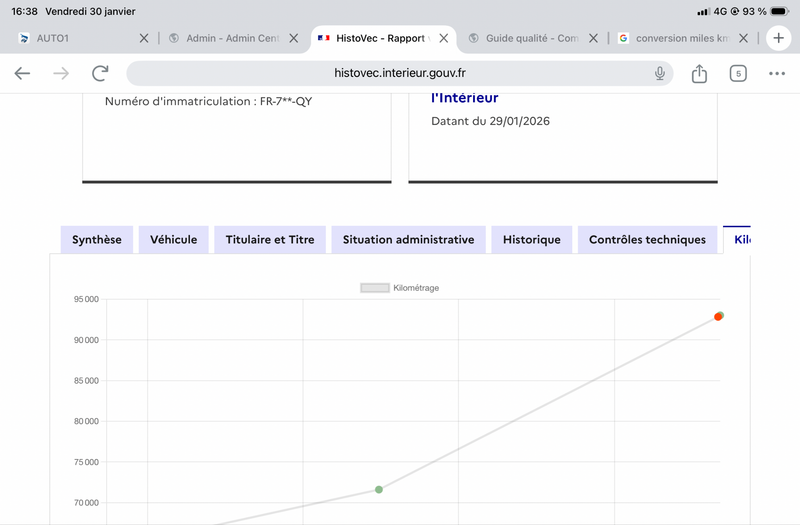Open the Titulaire et Titre tab

(270, 240)
